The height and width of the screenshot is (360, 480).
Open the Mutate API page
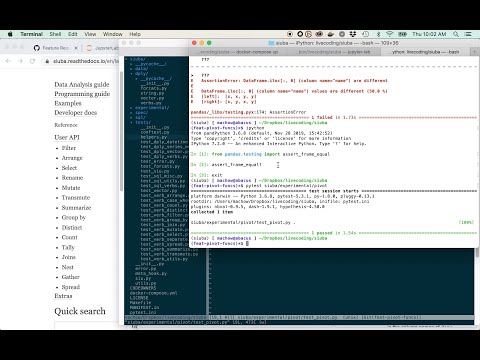coord(71,188)
